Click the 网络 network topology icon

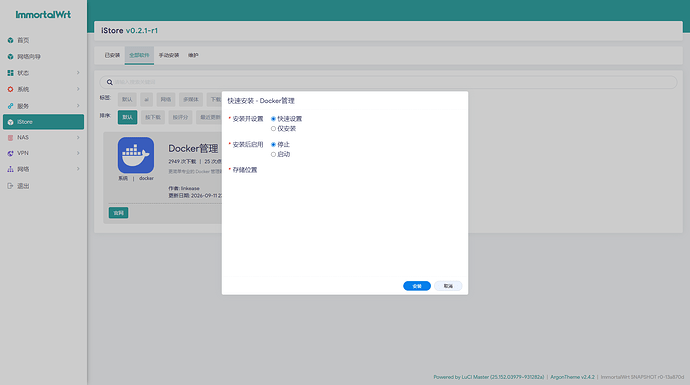[x=10, y=169]
